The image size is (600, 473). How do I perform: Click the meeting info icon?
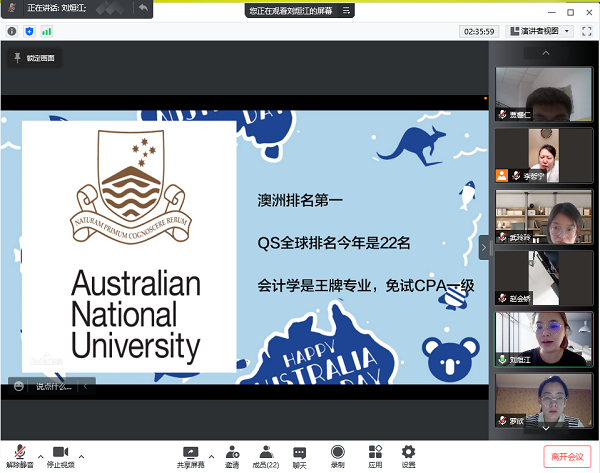[13, 31]
